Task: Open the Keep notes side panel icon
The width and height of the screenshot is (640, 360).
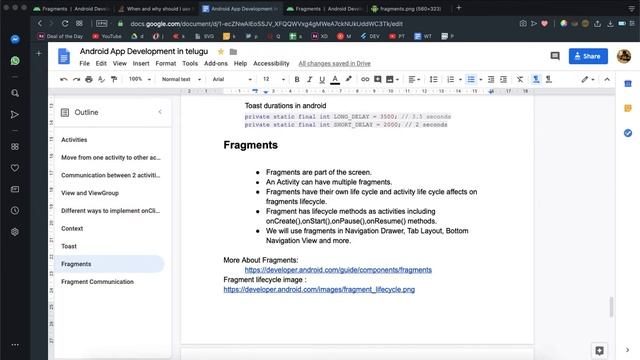Action: pos(628,108)
